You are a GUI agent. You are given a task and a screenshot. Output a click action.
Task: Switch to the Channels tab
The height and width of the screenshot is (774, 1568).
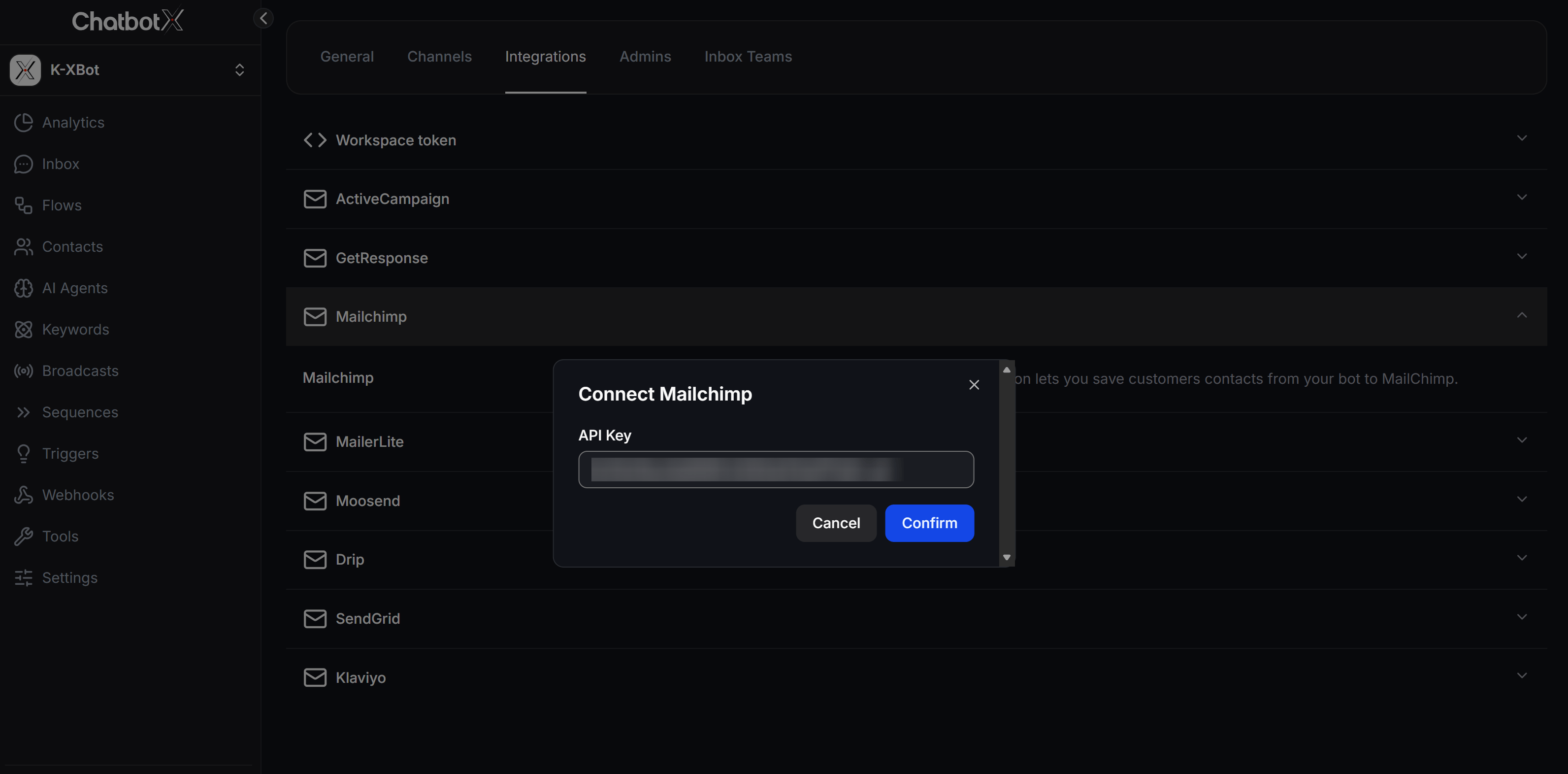coord(439,57)
